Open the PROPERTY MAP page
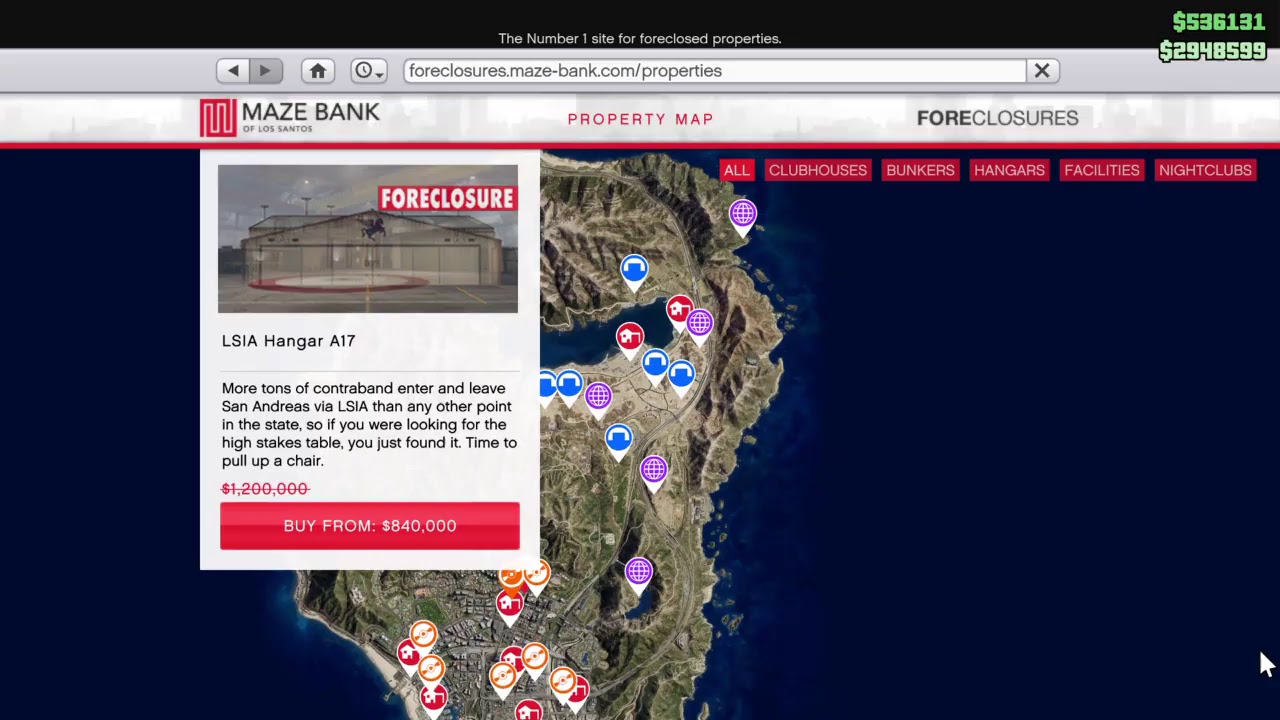Screen dimensions: 1280x720 pos(641,119)
